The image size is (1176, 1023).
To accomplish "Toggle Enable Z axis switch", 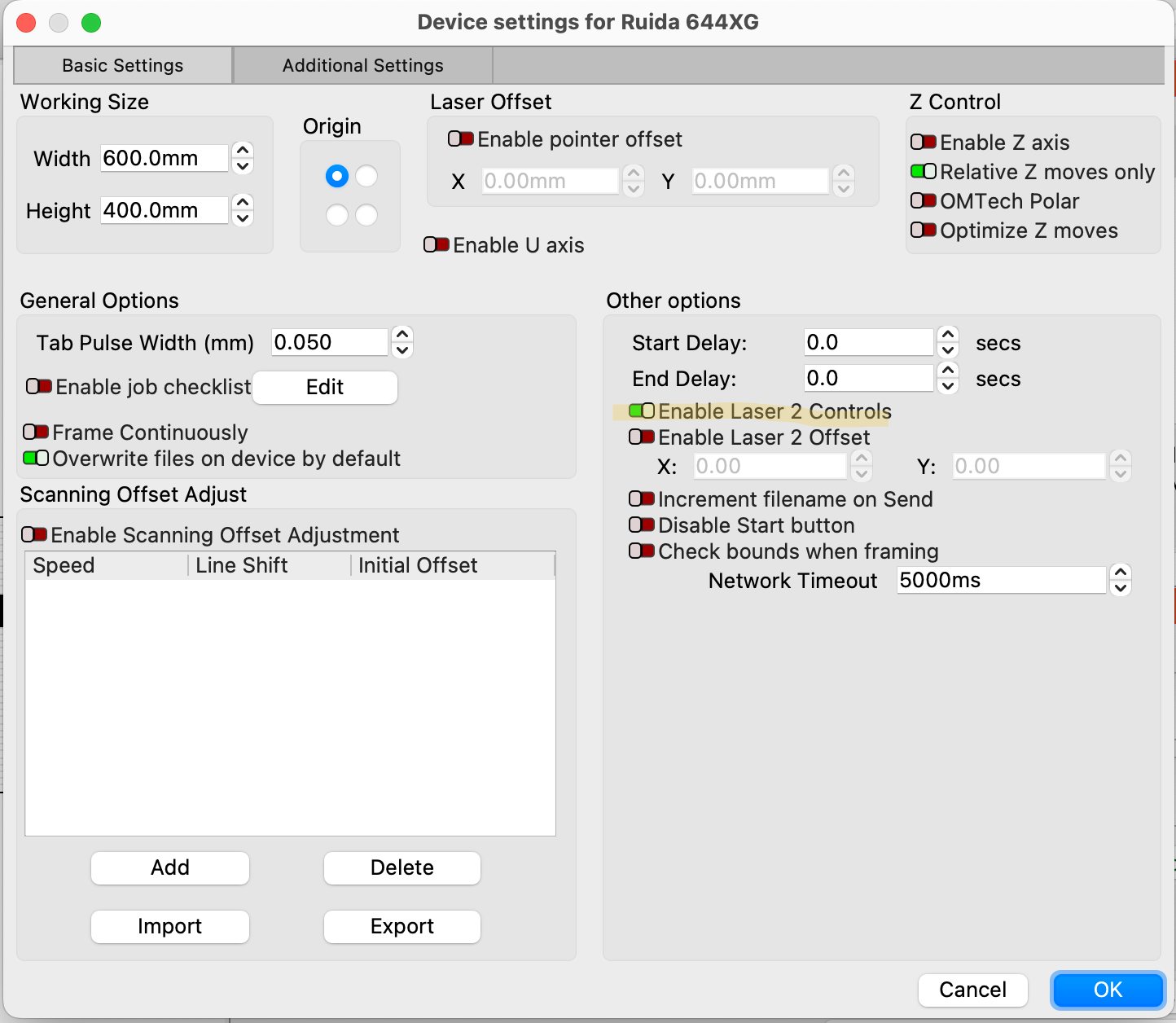I will pyautogui.click(x=924, y=143).
